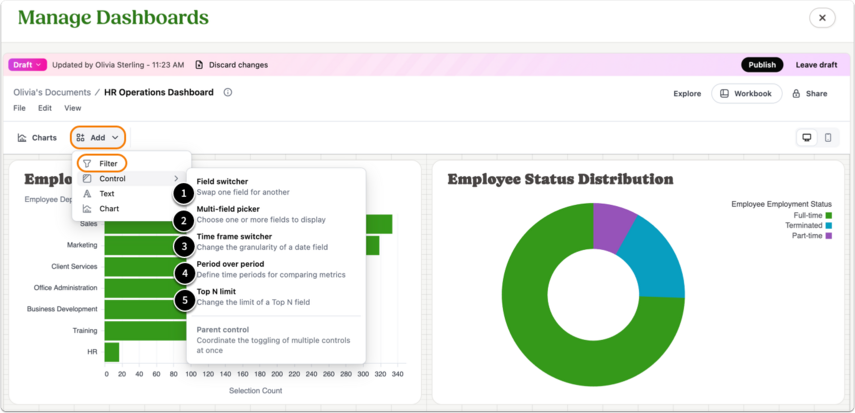Open the File menu
This screenshot has width=855, height=413.
20,108
